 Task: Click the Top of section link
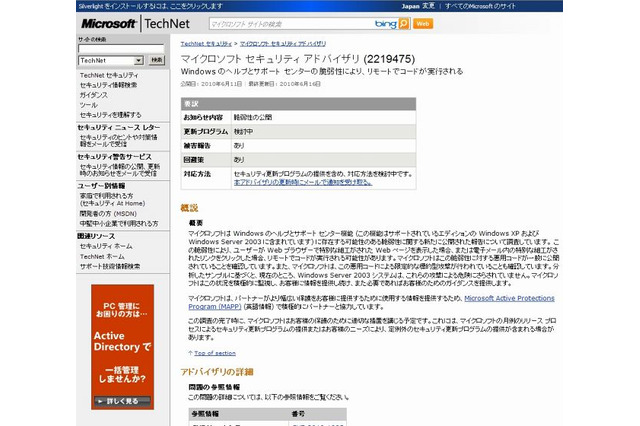click(215, 353)
